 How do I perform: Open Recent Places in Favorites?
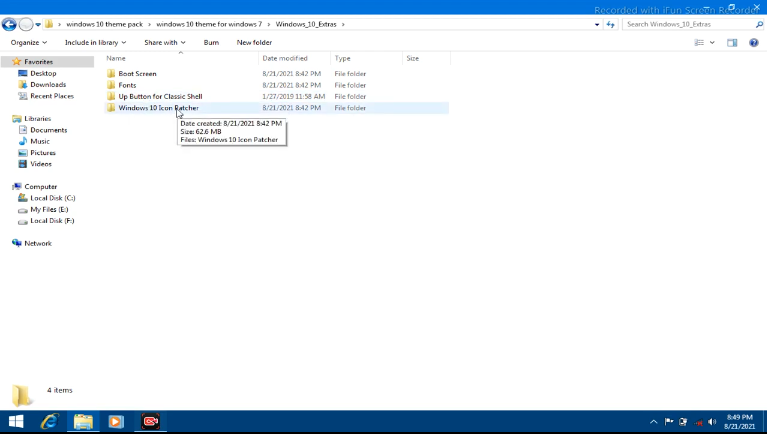coord(52,96)
